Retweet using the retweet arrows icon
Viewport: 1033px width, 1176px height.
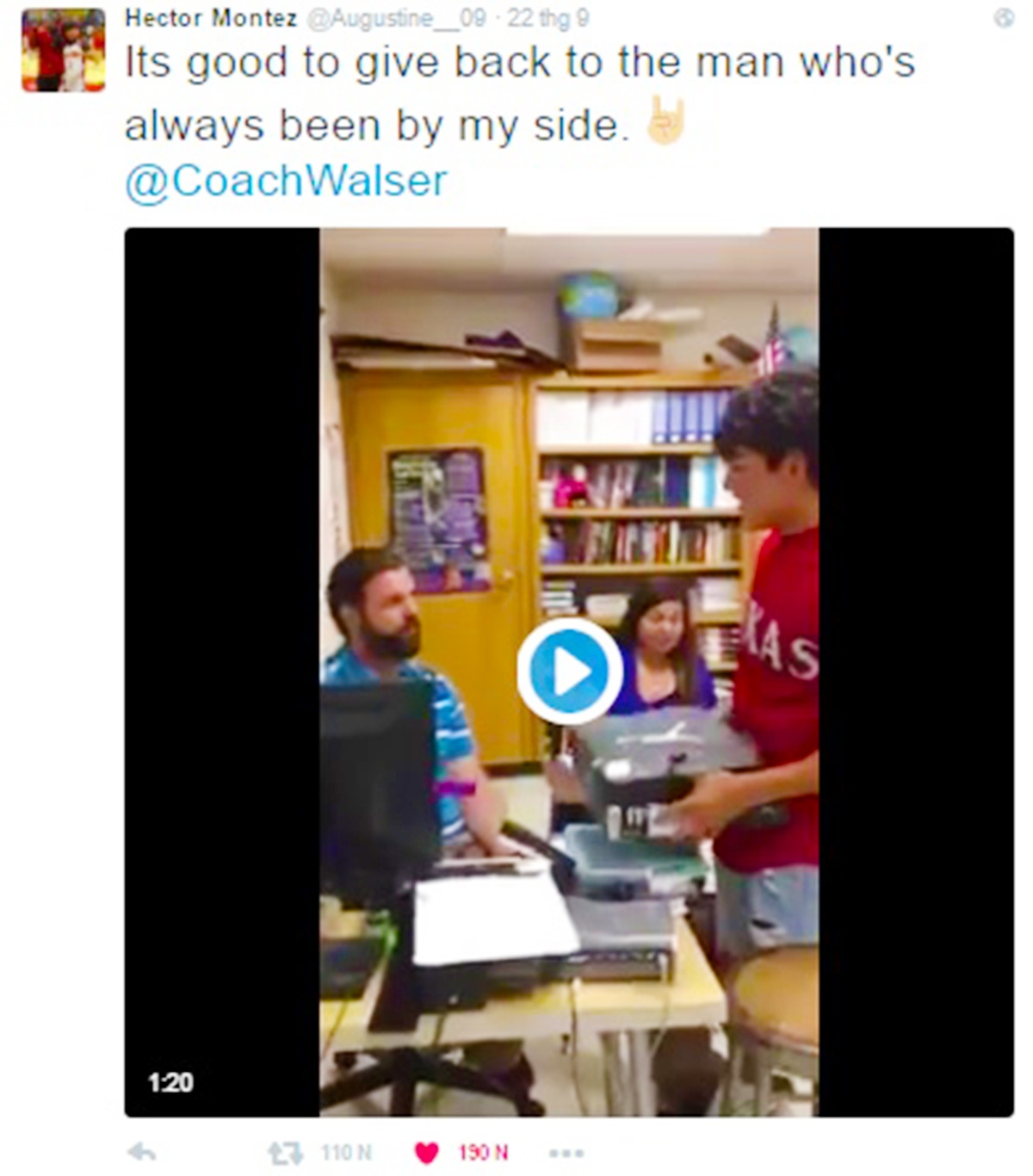[x=286, y=1153]
